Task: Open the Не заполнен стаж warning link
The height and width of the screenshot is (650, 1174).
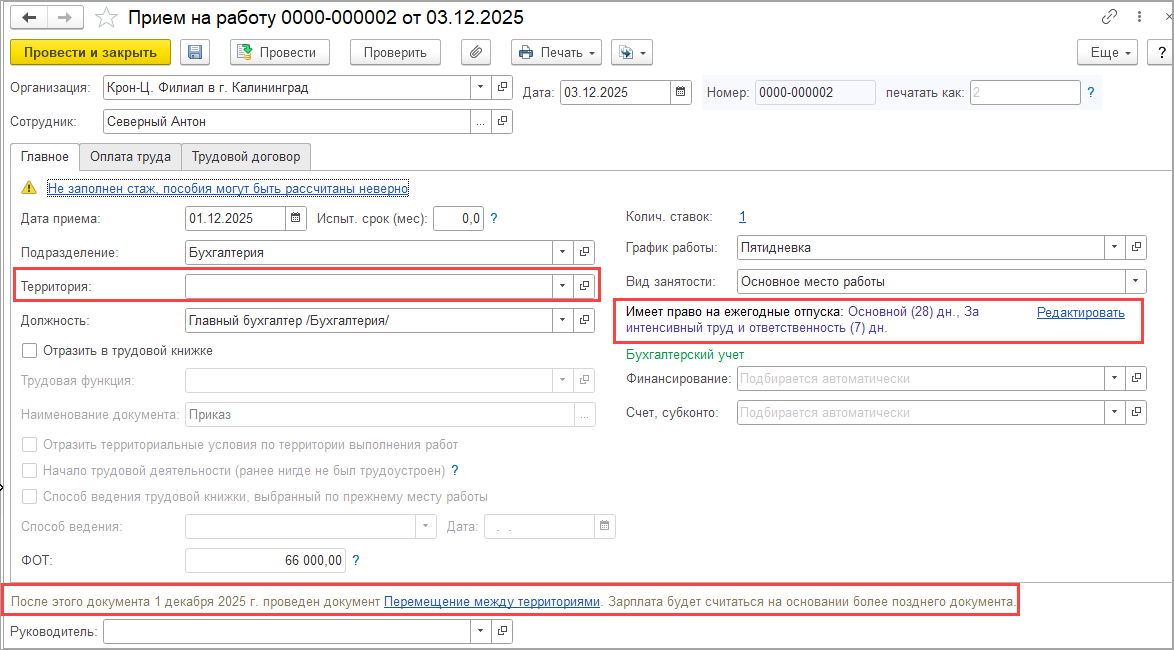Action: point(228,189)
